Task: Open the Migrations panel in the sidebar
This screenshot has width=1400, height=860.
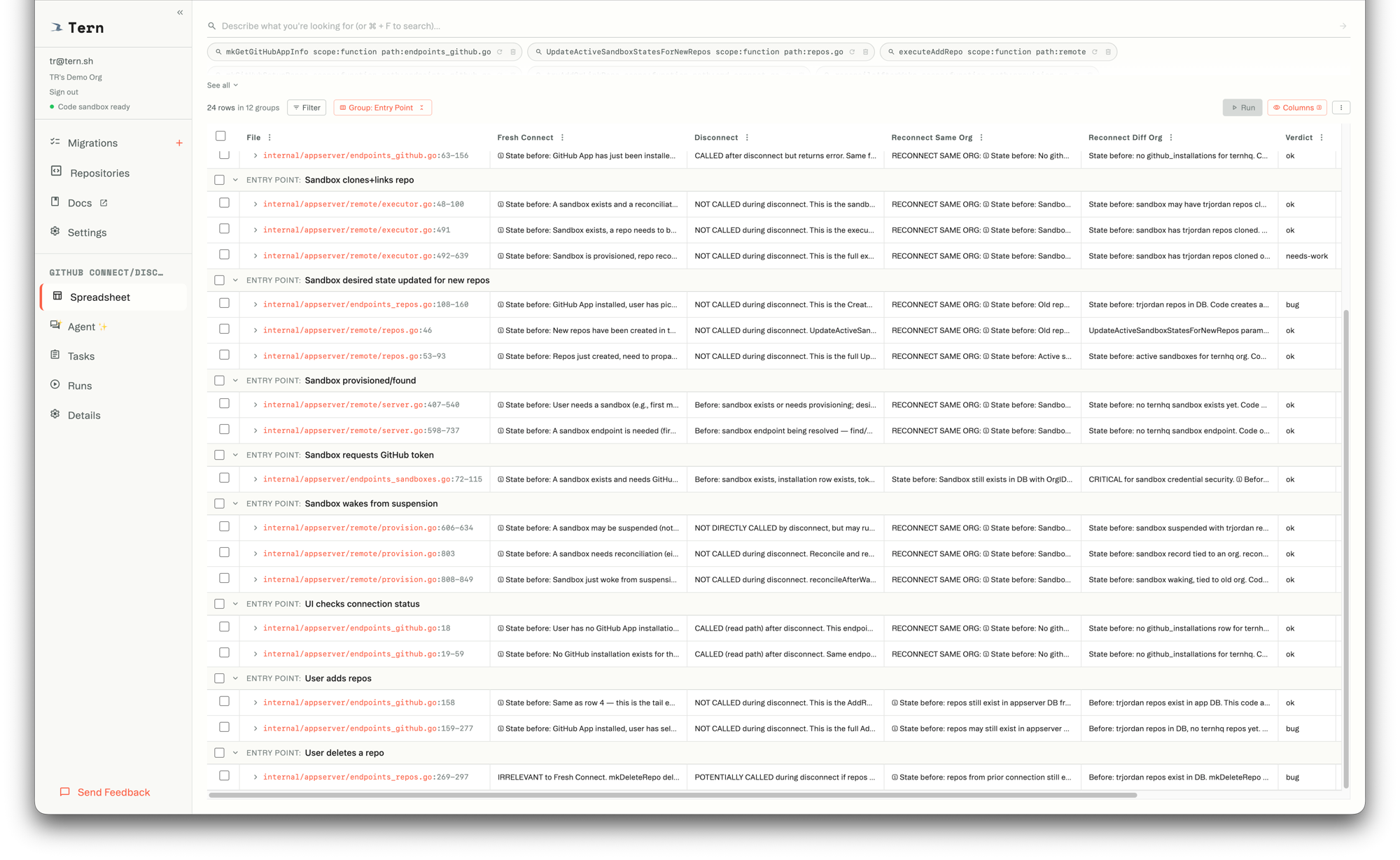Action: 92,143
